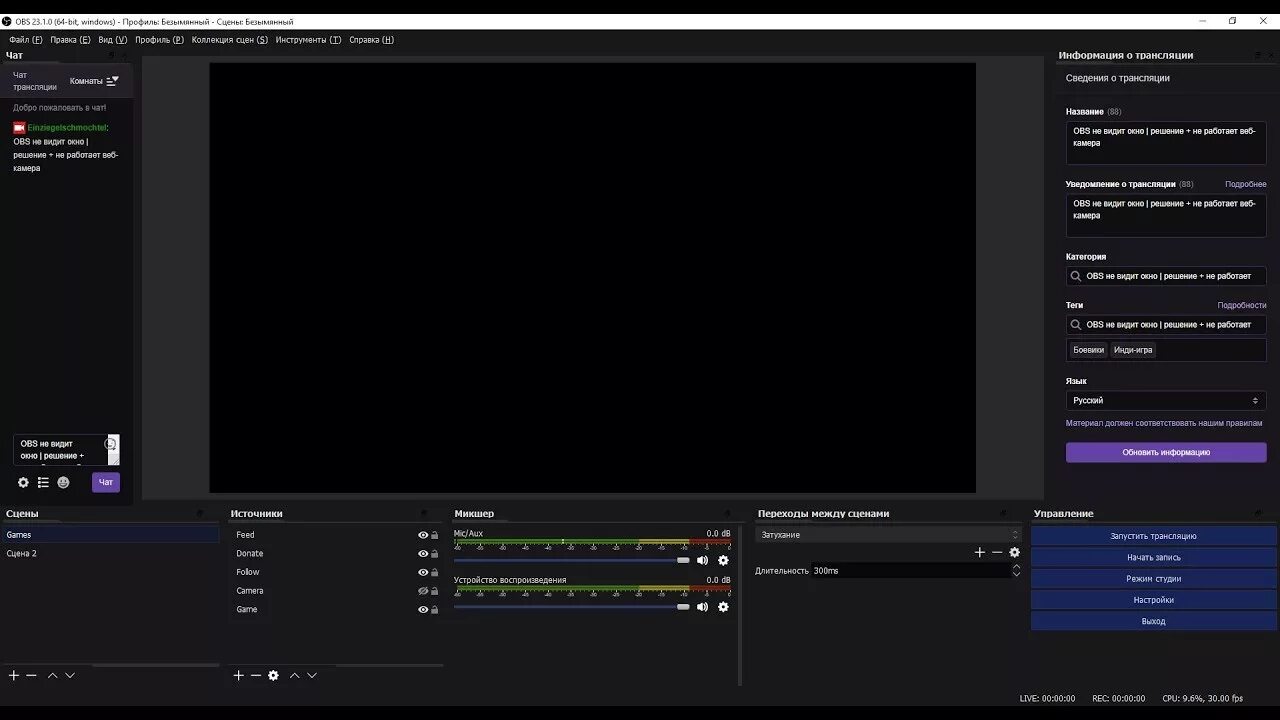Viewport: 1280px width, 720px height.
Task: Remove the Боевики tag chip
Action: pos(1088,350)
